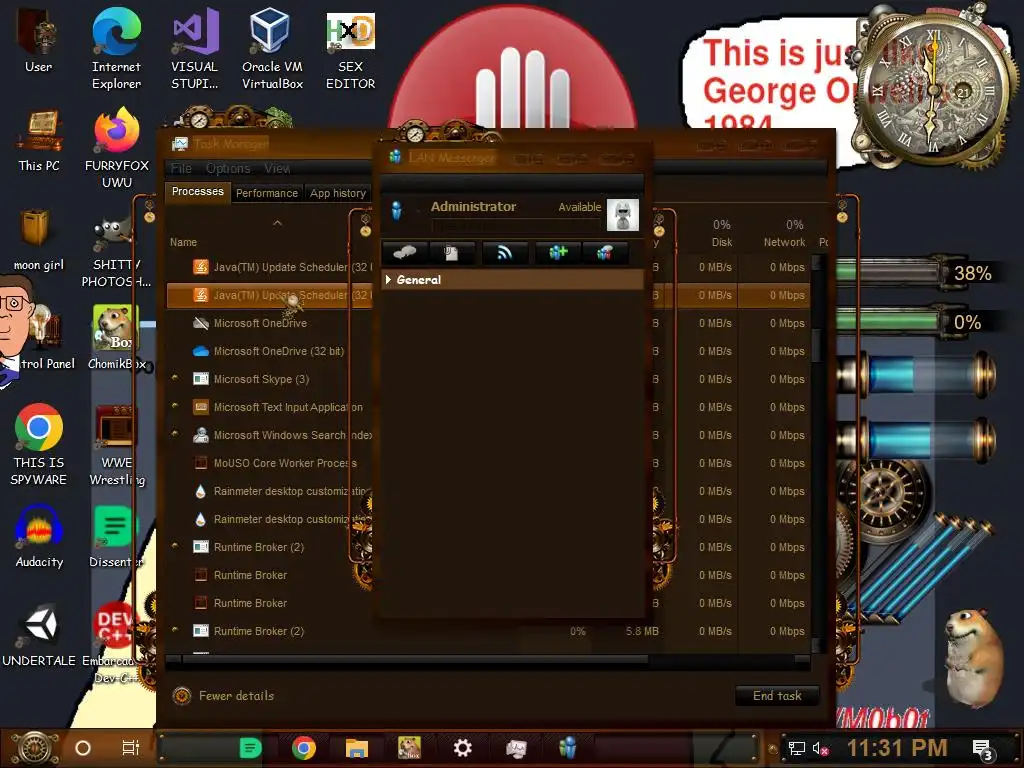Screen dimensions: 1024x768
Task: Switch to the App history tab
Action: [338, 193]
